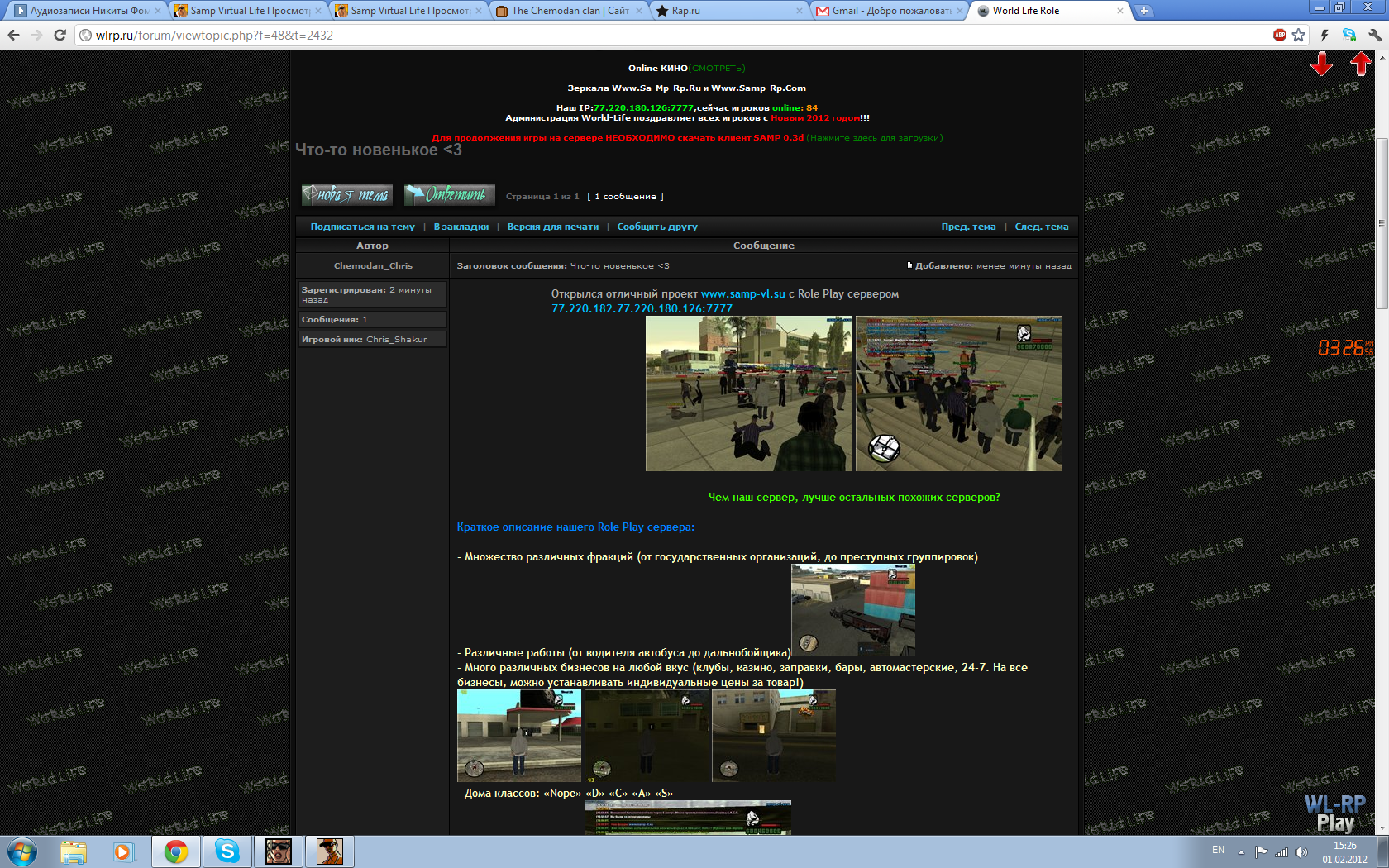Click the СМОТРЕТЬ link next to Online КИНО
The image size is (1389, 868).
pyautogui.click(x=717, y=68)
